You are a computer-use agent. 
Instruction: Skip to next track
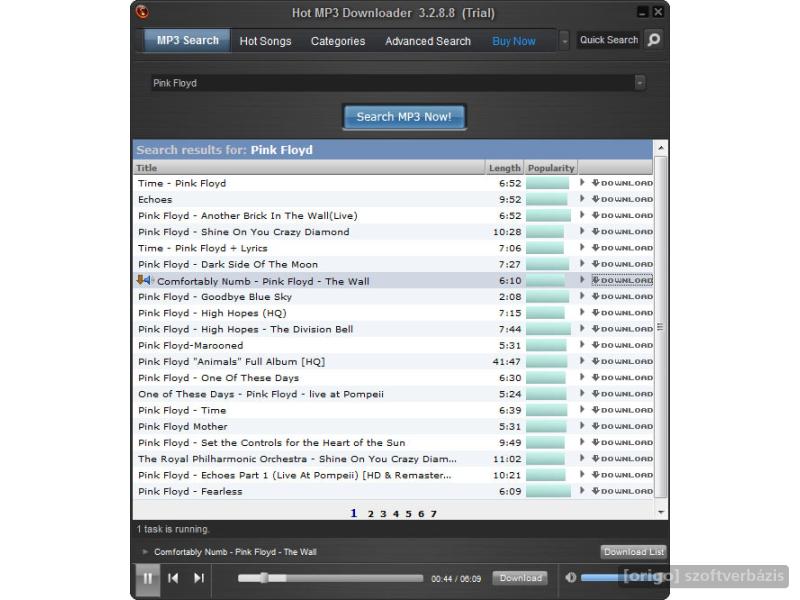199,578
